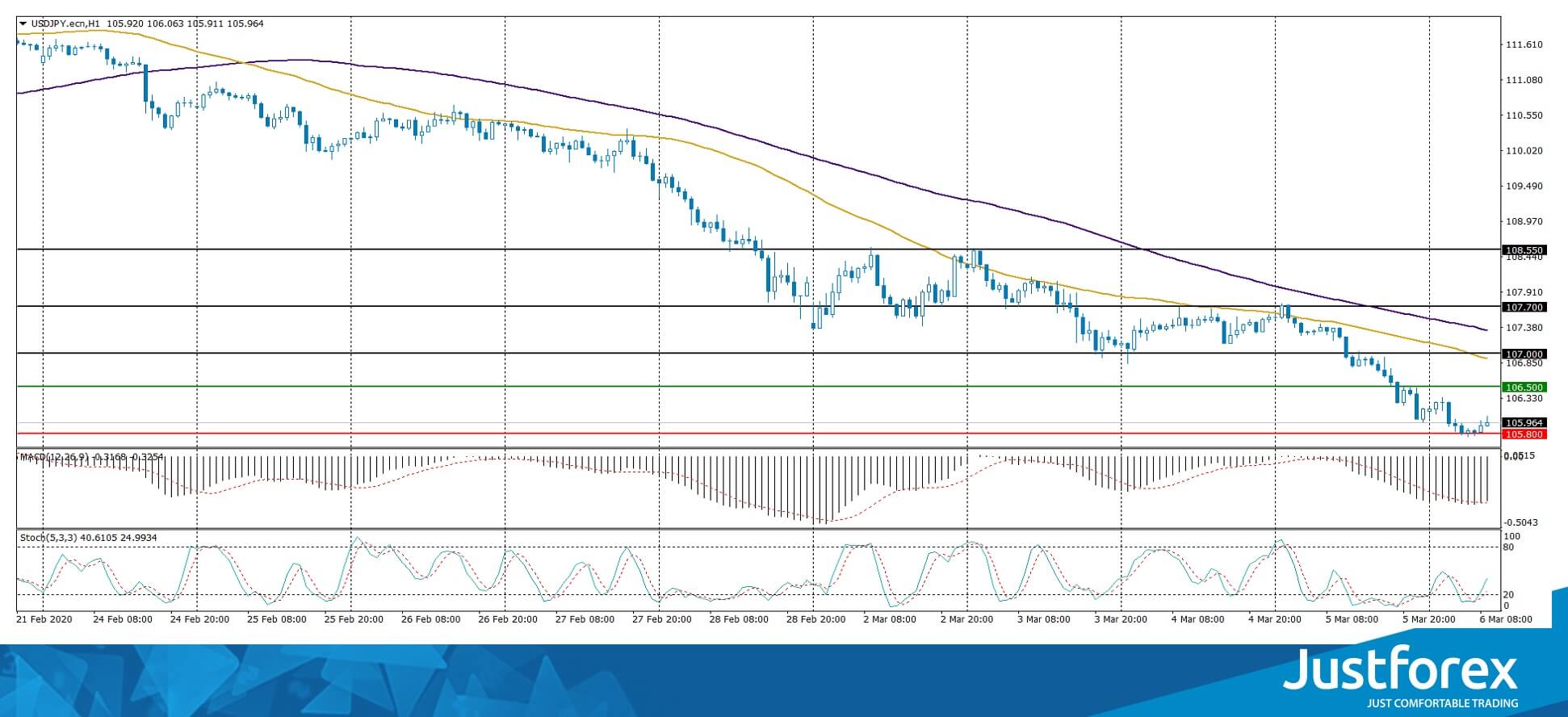Click the 108.550 level price label

click(1524, 250)
